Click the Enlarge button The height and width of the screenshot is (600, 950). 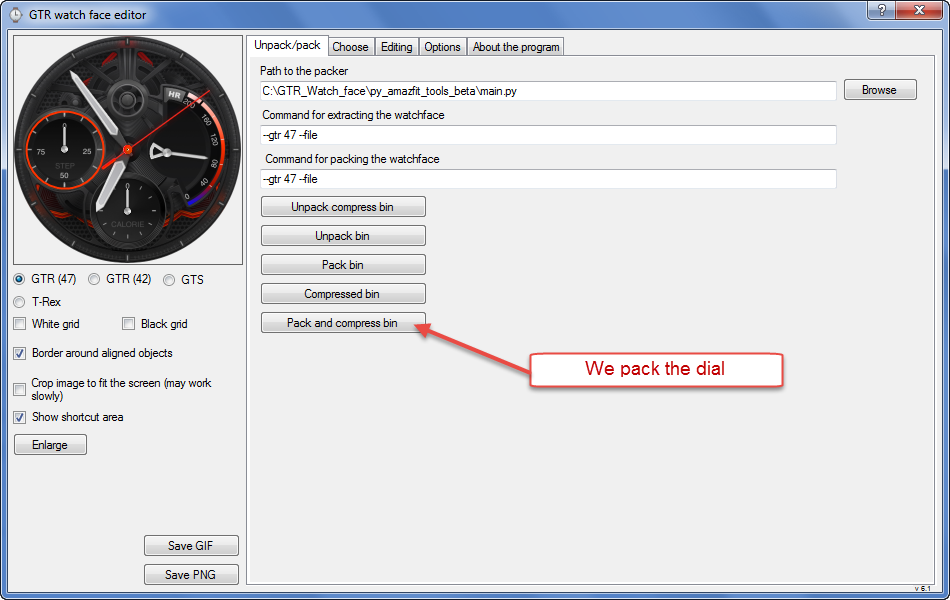tap(50, 445)
